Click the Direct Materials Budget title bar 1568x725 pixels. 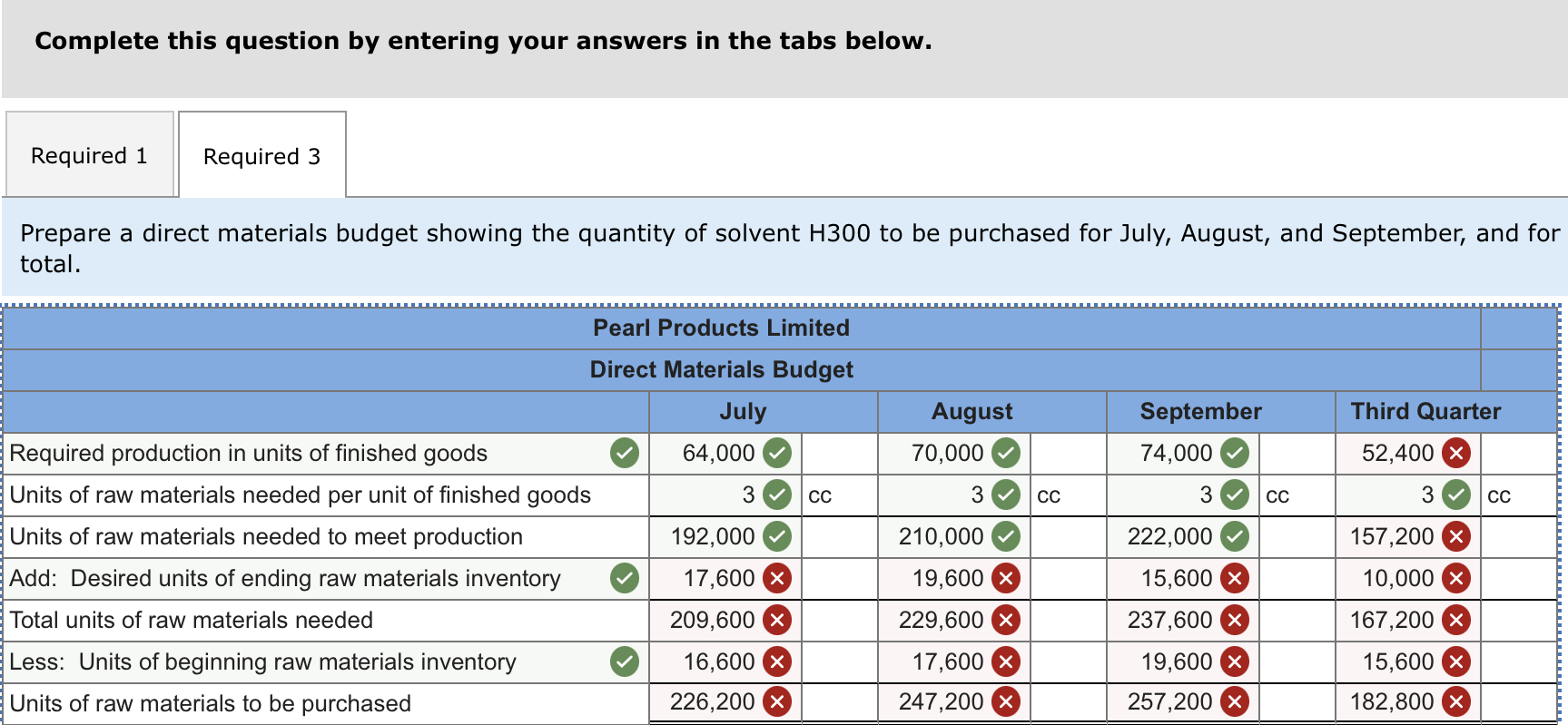click(720, 369)
